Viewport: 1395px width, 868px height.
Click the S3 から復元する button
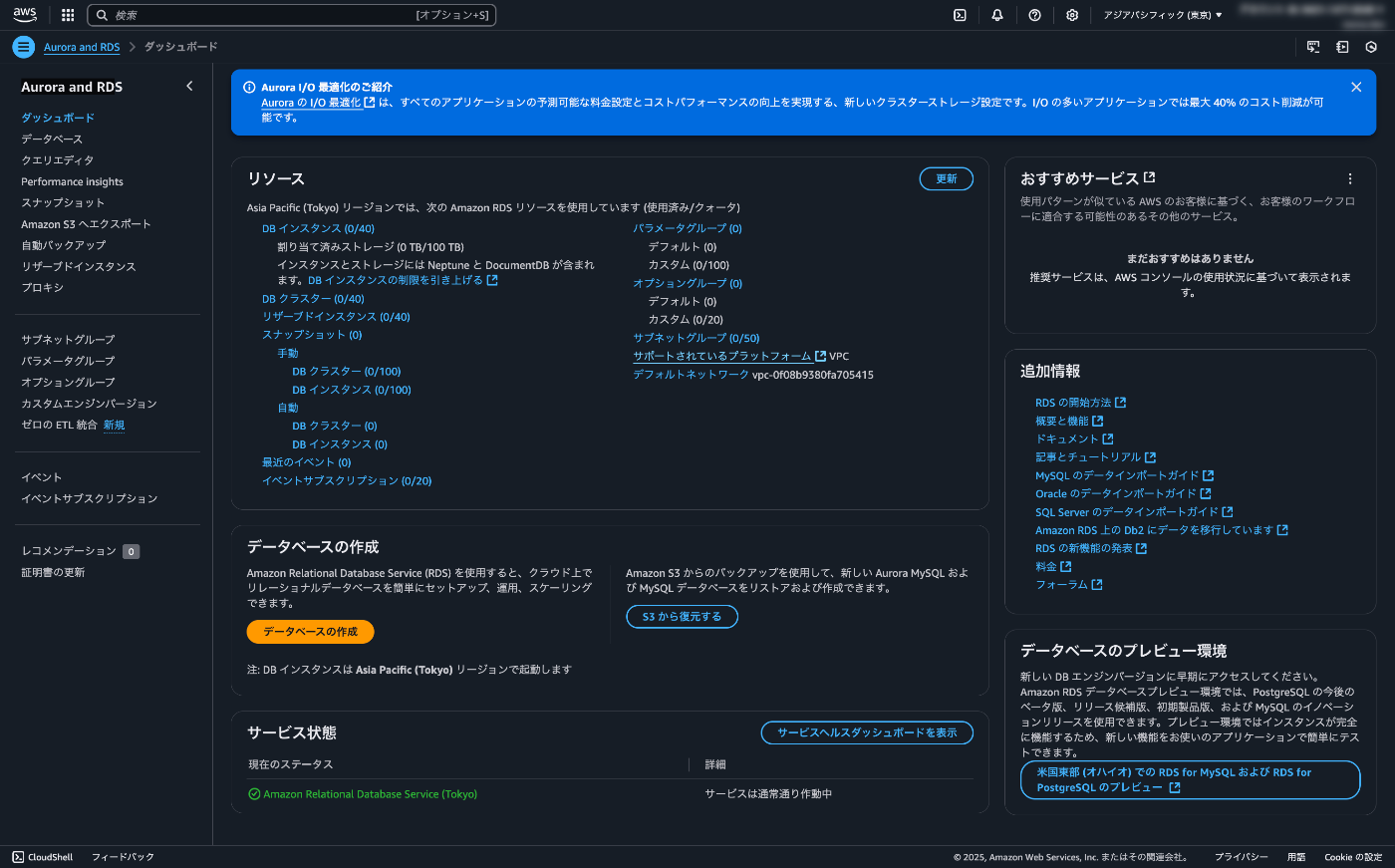(682, 617)
